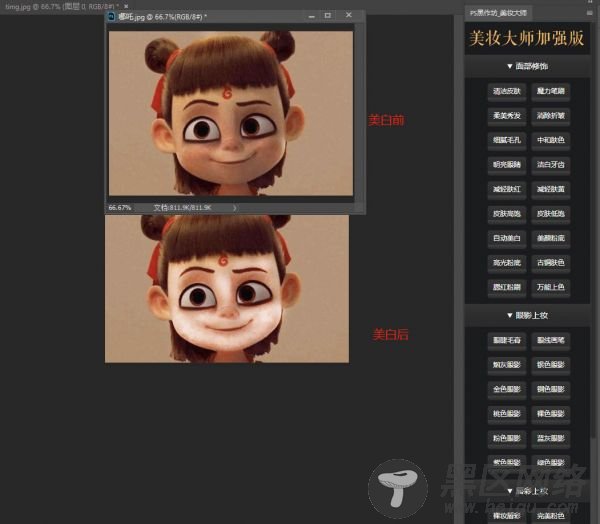Apply the 消除折皱 effect
Image resolution: width=600 pixels, height=524 pixels.
[551, 116]
